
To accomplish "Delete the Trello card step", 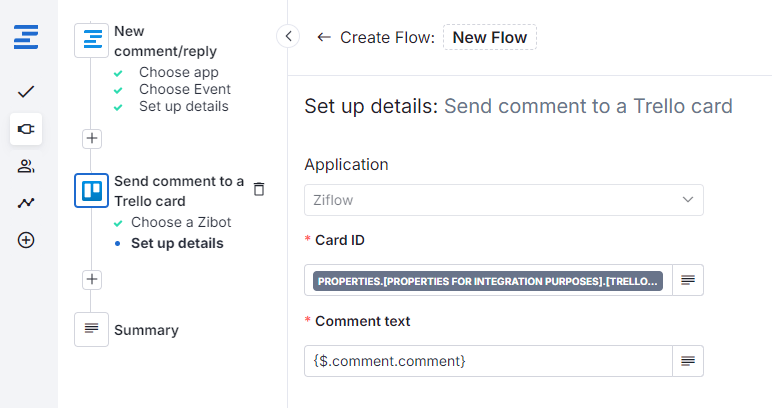I will (x=259, y=189).
